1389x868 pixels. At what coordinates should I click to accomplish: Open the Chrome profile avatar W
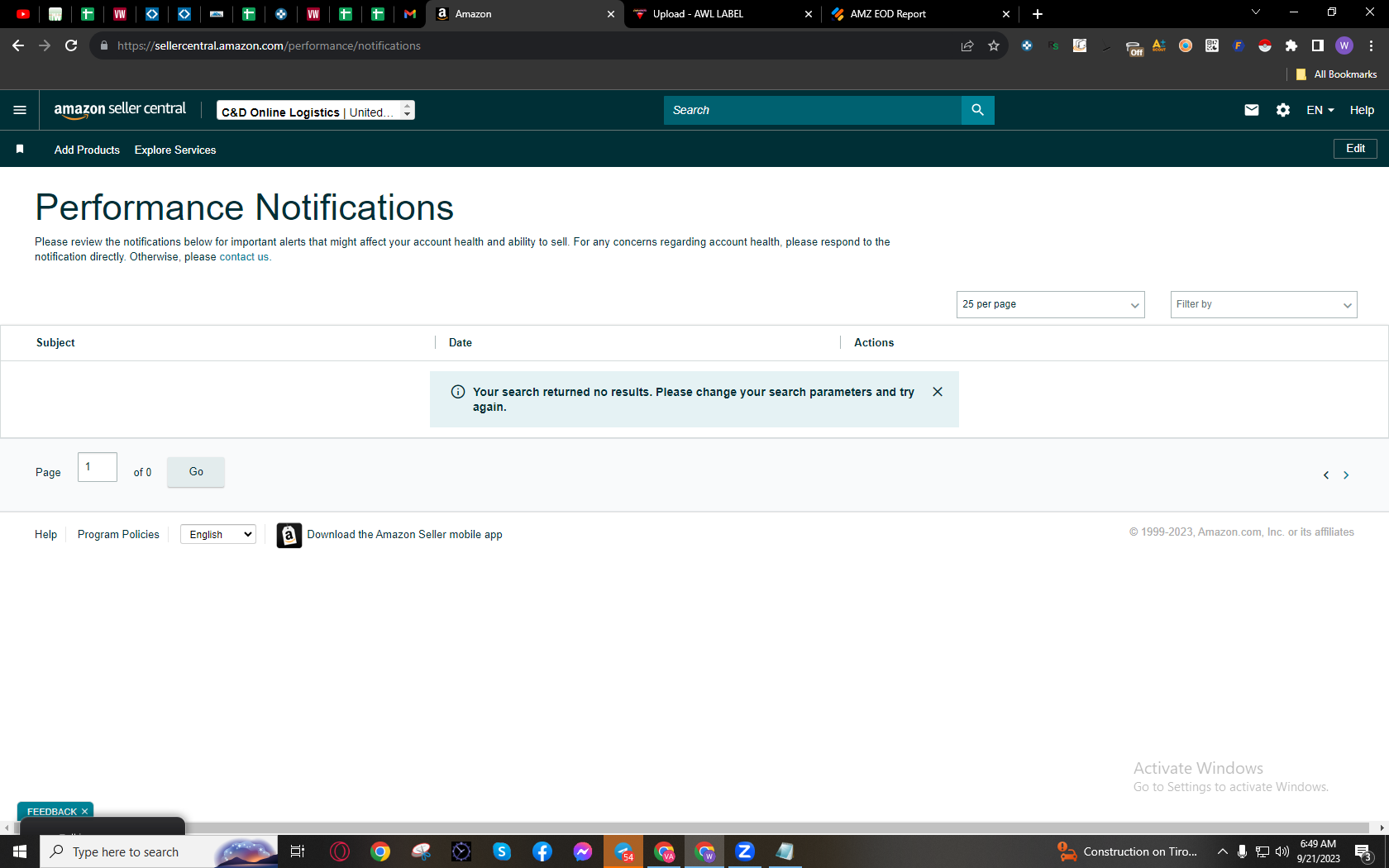coord(1344,45)
